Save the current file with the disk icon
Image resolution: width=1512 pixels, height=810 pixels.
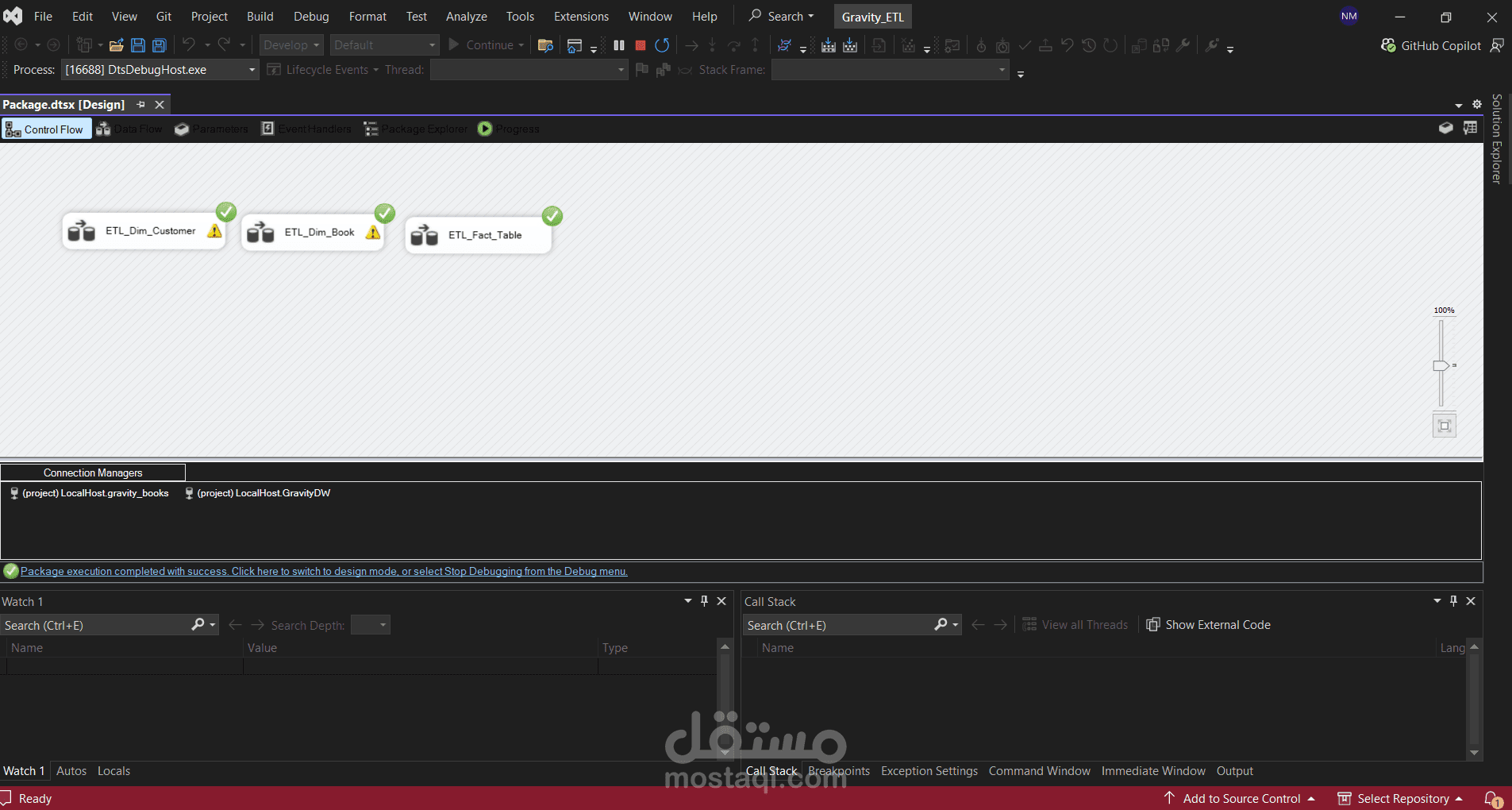tap(138, 45)
